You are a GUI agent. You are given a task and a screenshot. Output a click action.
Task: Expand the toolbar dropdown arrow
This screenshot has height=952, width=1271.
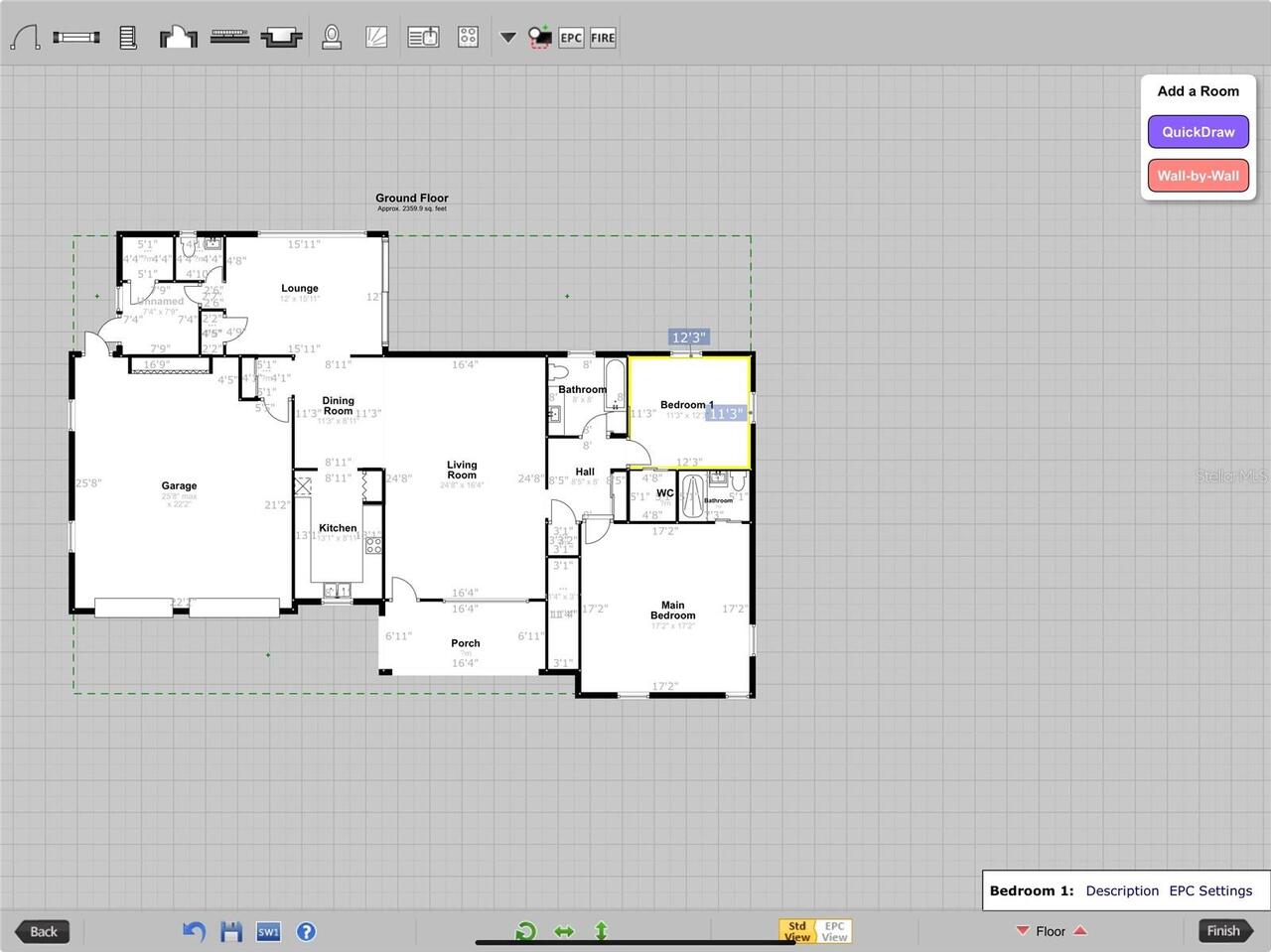click(x=507, y=38)
